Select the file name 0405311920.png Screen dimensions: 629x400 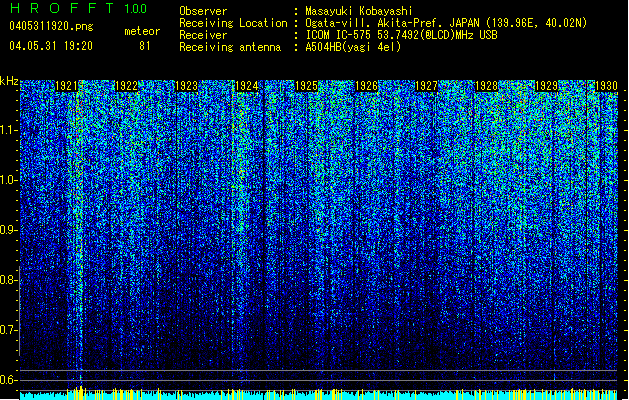tap(51, 26)
